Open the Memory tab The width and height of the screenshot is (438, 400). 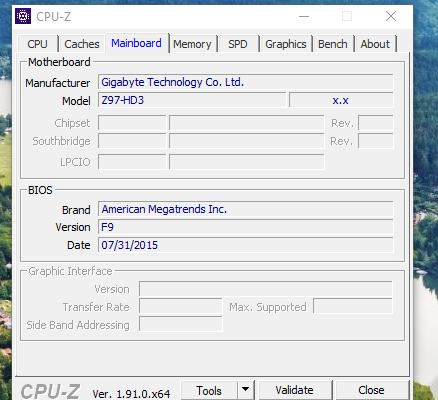coord(192,44)
